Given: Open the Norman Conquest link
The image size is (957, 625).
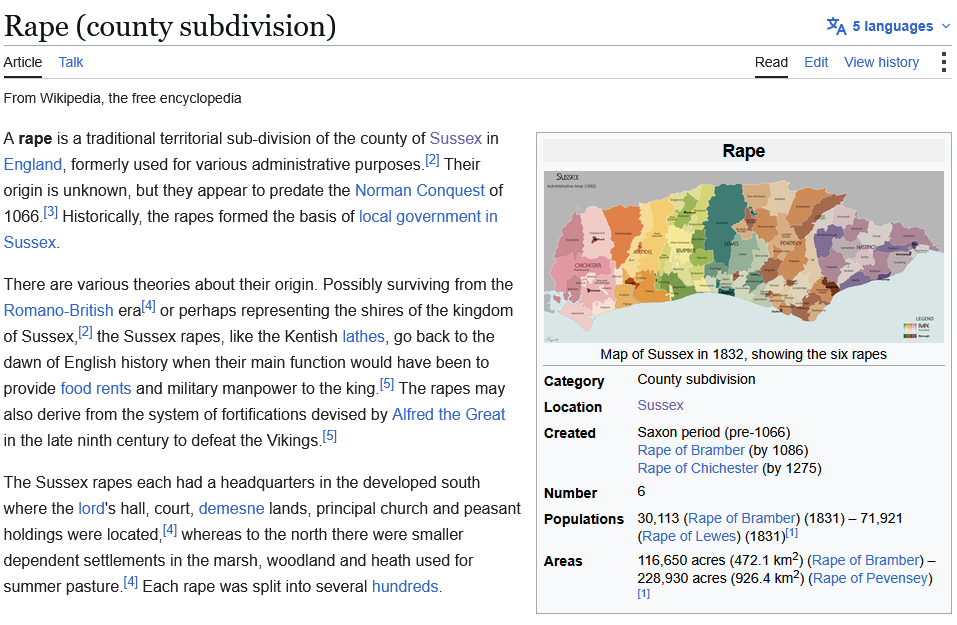Looking at the screenshot, I should 420,190.
